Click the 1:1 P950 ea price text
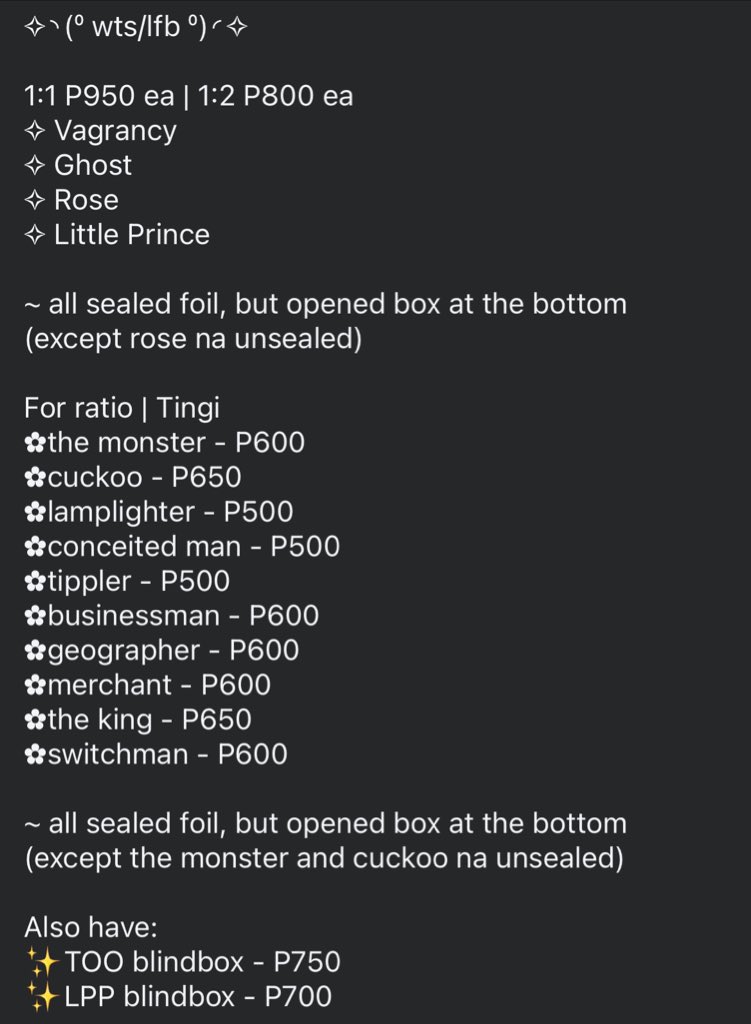Viewport: 751px width, 1024px height. click(99, 96)
